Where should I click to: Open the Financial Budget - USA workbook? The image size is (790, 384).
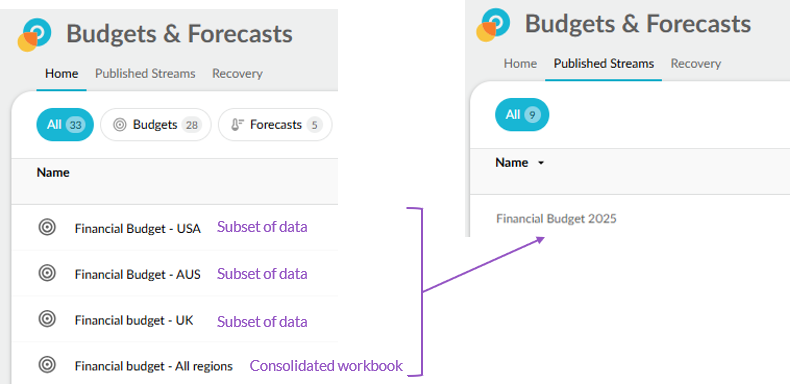138,229
